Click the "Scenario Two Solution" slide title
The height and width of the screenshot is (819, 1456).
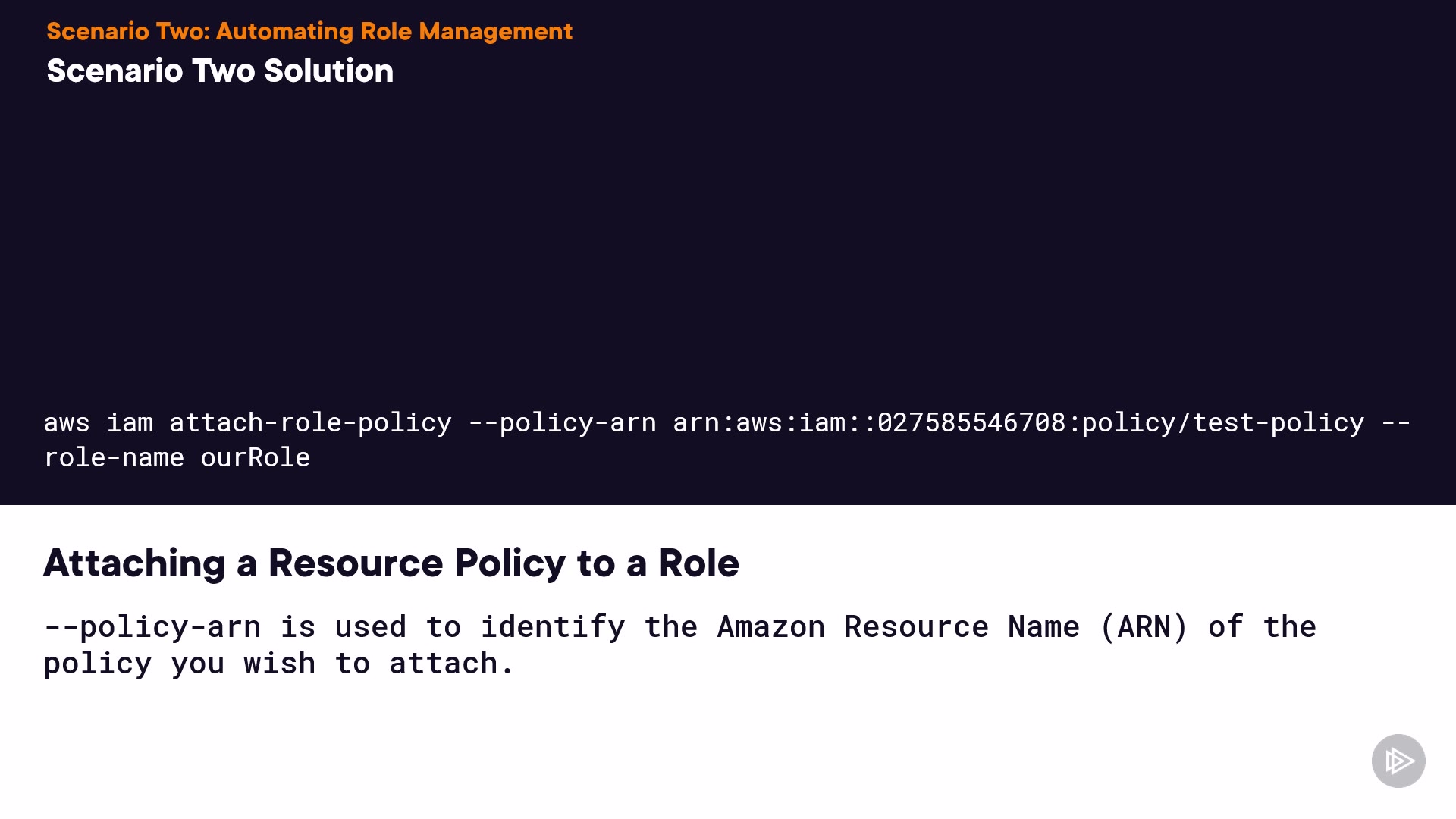[x=220, y=71]
